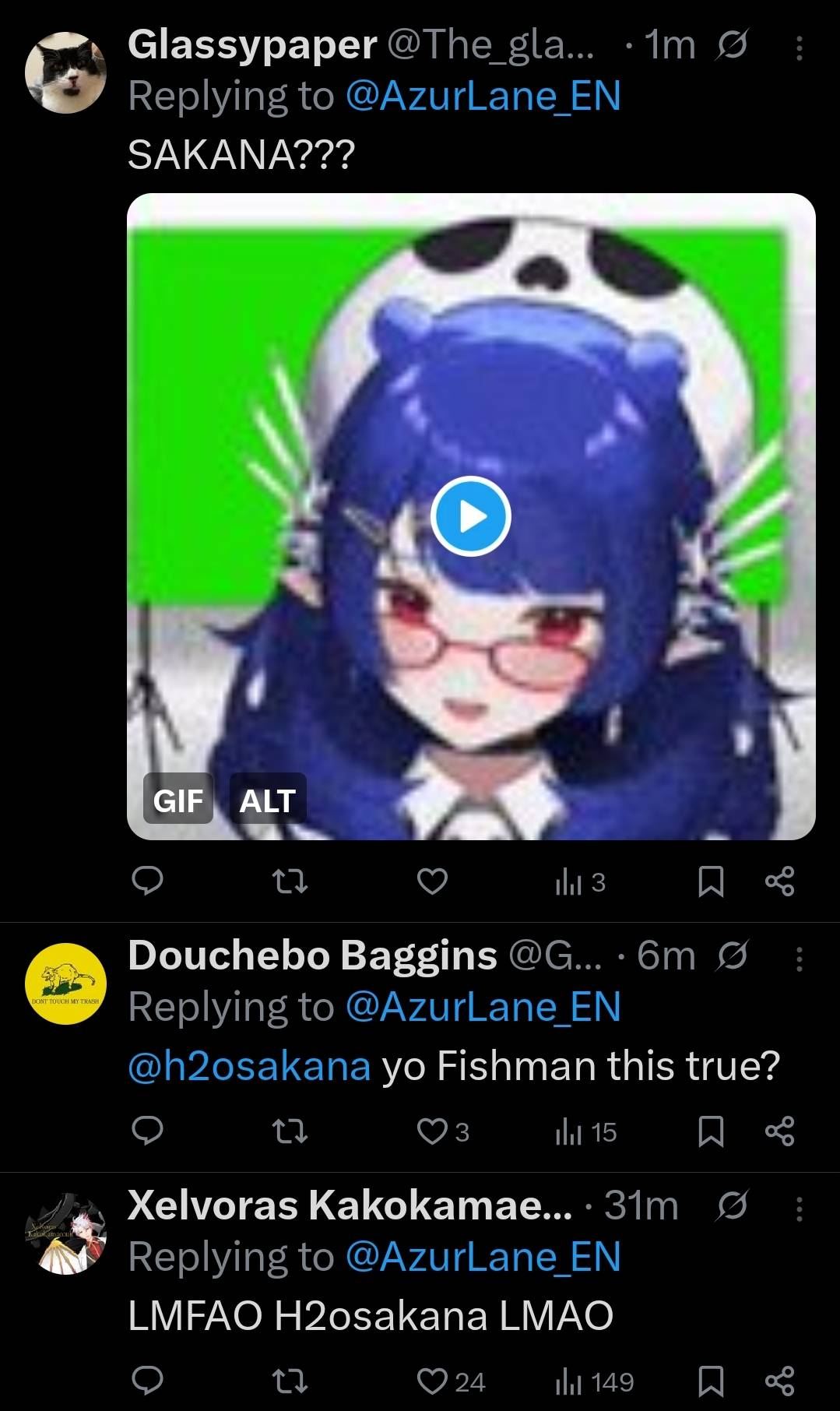The image size is (840, 1411).
Task: Open @AzurLane_EN link in Xelvoras' reply
Action: click(483, 1257)
